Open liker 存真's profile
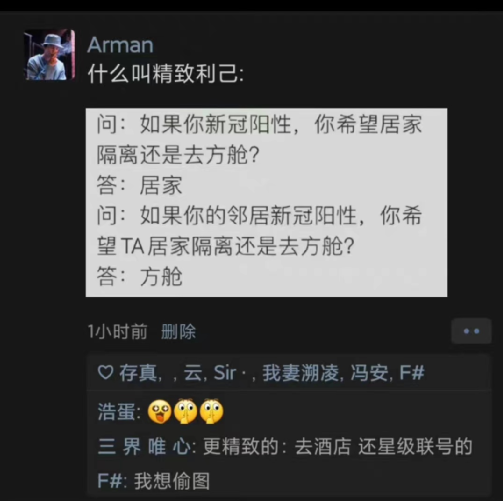This screenshot has width=503, height=501. tap(138, 373)
